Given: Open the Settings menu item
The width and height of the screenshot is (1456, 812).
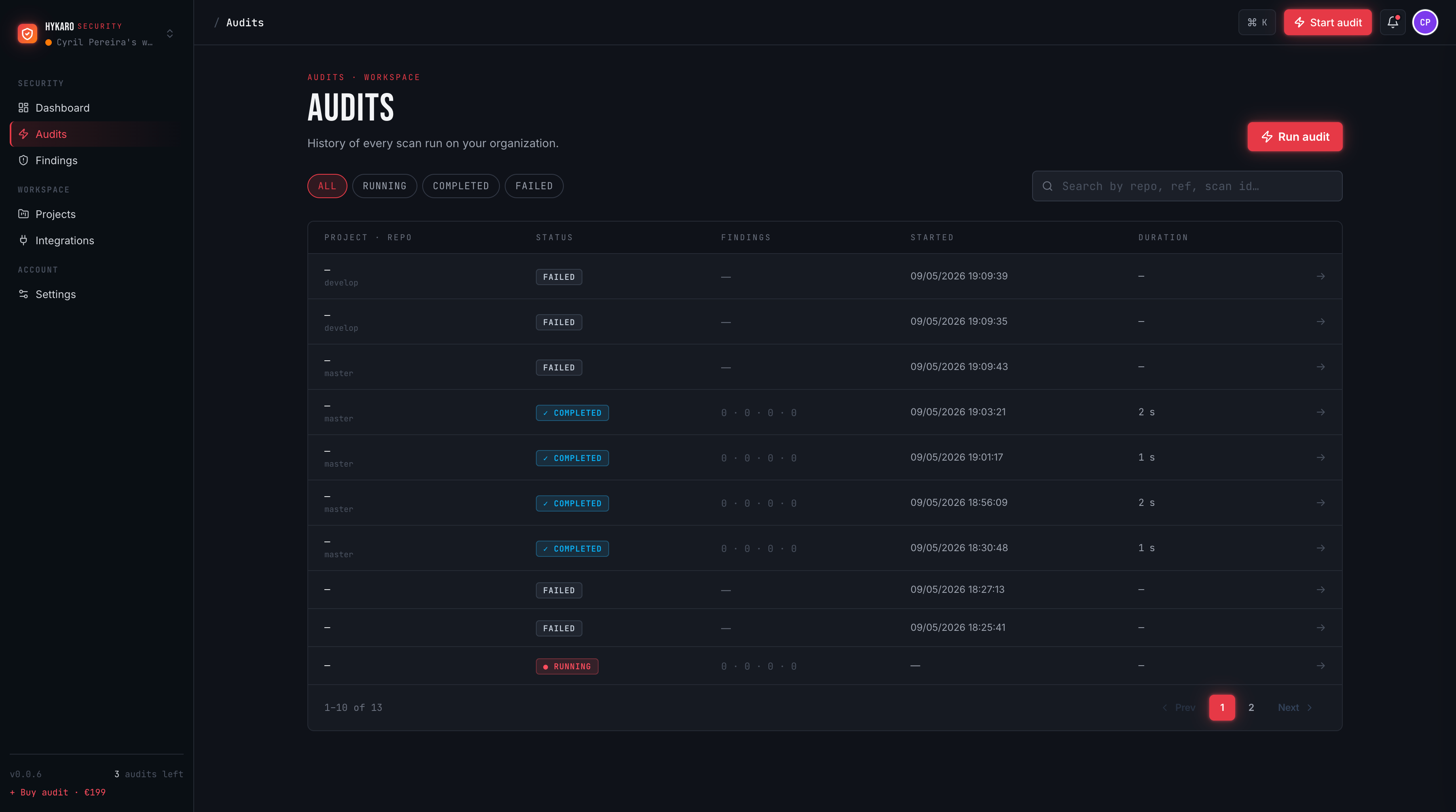Looking at the screenshot, I should 97,294.
